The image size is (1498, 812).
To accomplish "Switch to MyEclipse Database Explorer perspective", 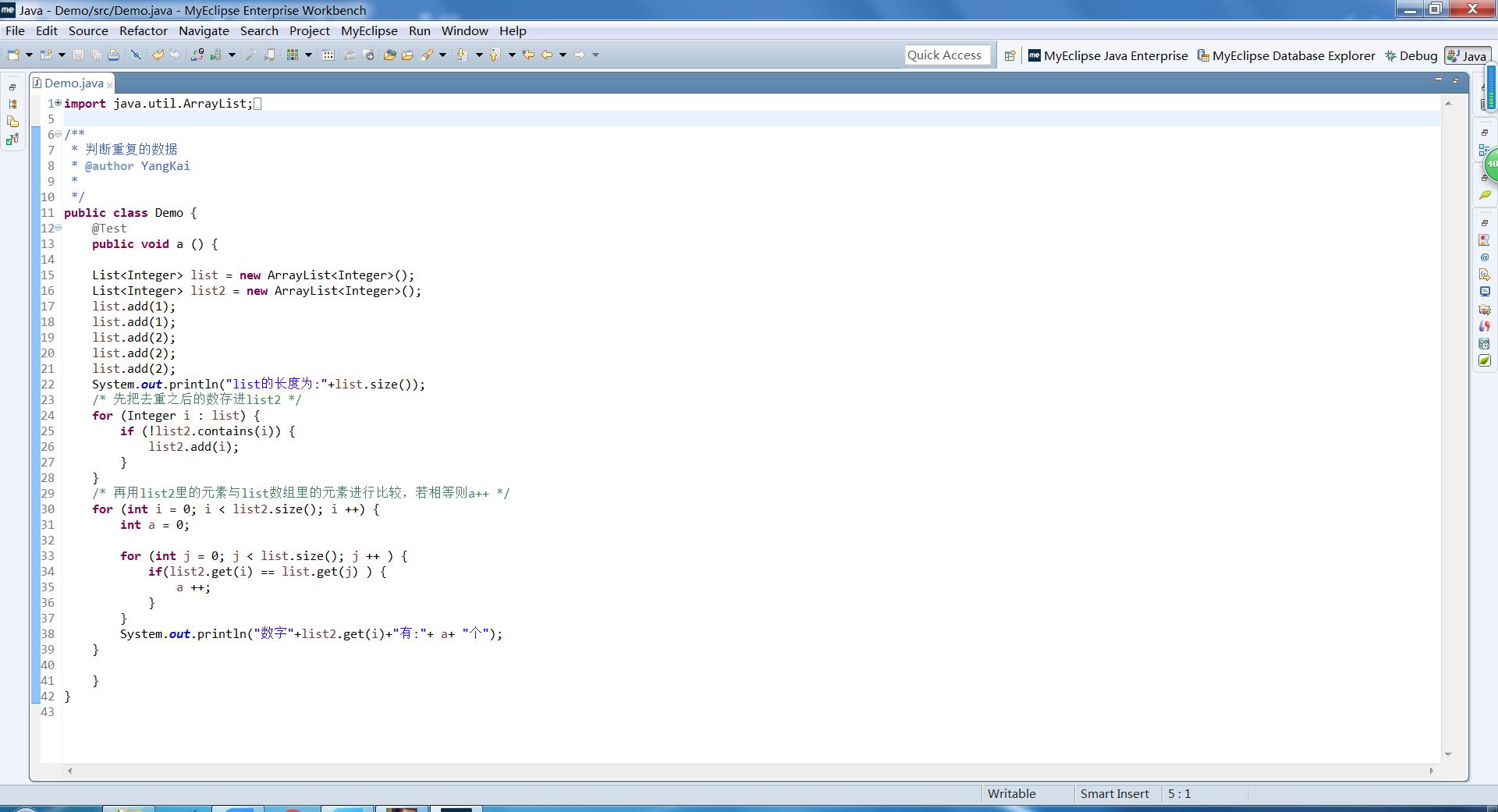I will pyautogui.click(x=1286, y=55).
